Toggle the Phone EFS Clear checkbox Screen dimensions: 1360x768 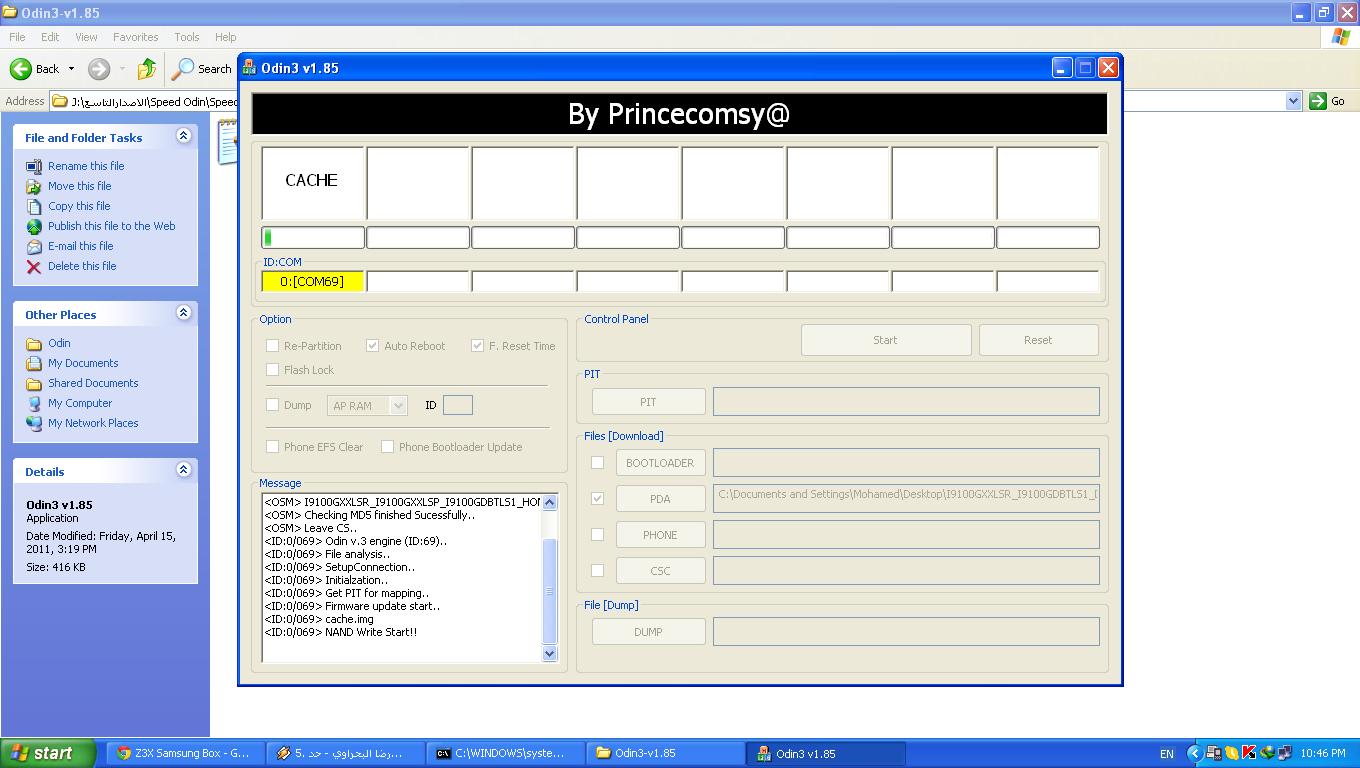pos(272,447)
